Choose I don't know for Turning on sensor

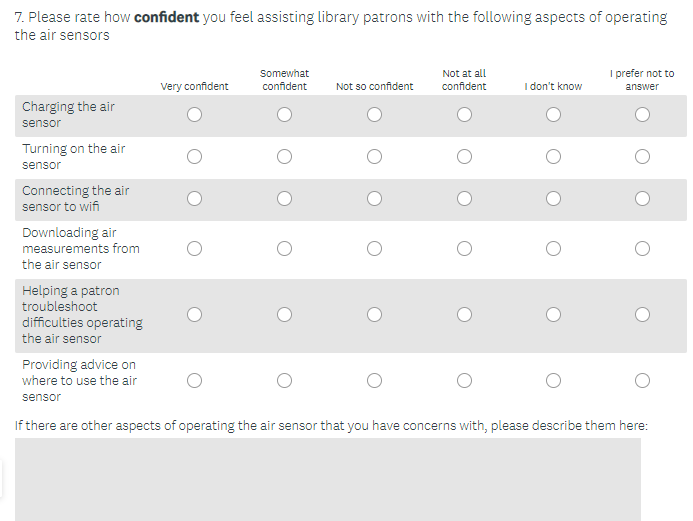[x=553, y=156]
